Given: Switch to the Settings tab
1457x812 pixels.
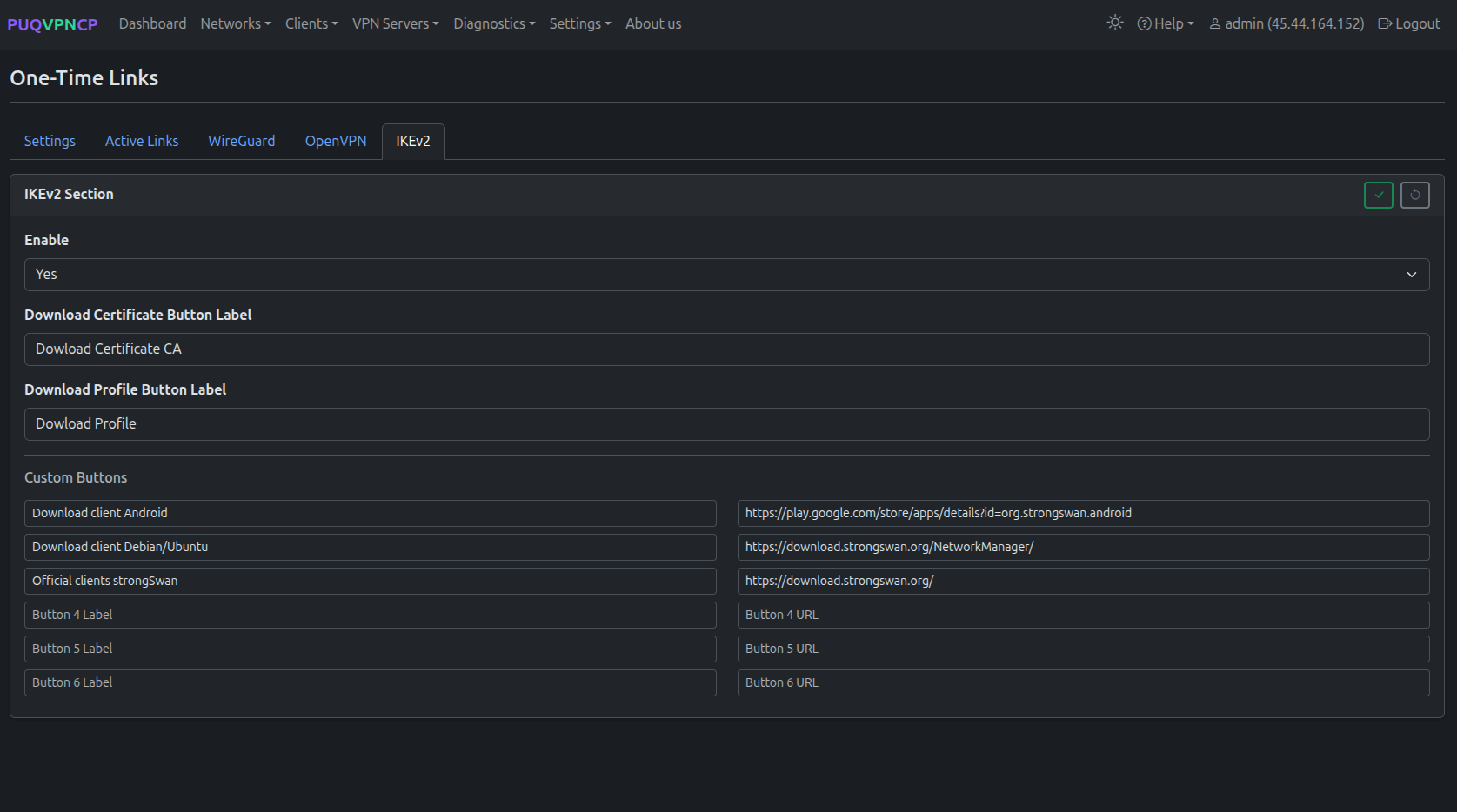Looking at the screenshot, I should (50, 141).
